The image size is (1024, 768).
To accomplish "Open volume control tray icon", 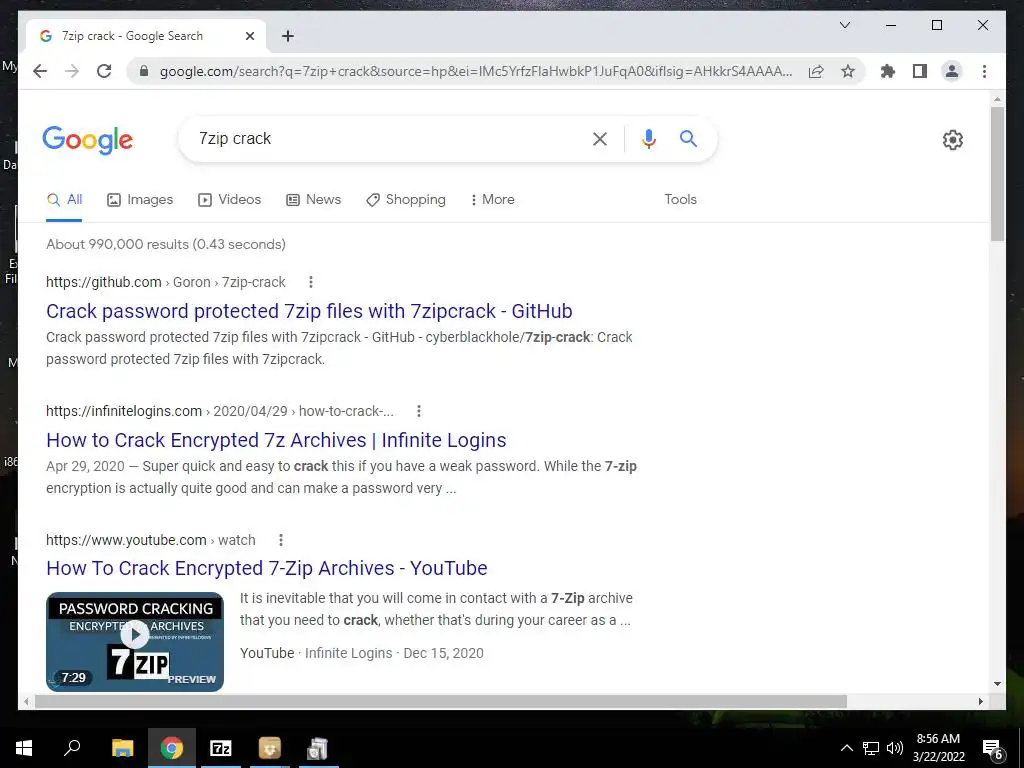I will (895, 748).
